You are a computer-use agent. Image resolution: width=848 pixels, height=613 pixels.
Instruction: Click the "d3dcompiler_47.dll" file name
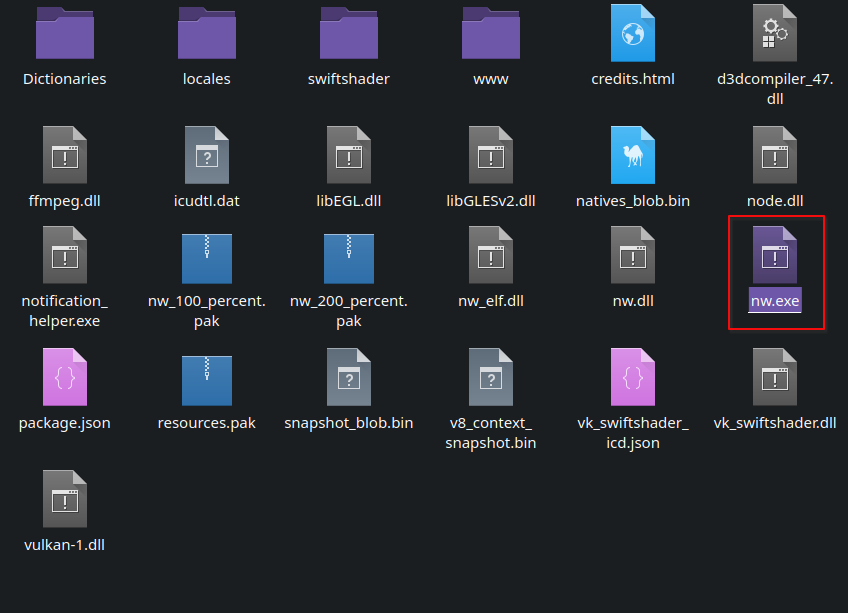tap(775, 89)
